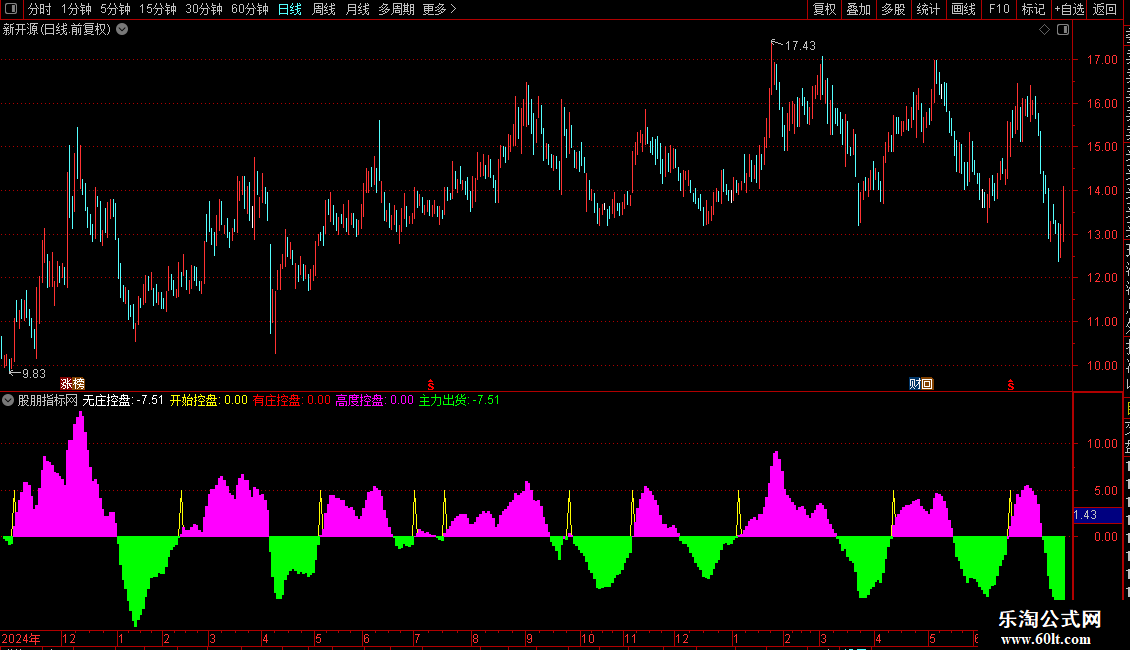
Task: Click the green 主力出货: -7.51 label
Action: pyautogui.click(x=459, y=400)
